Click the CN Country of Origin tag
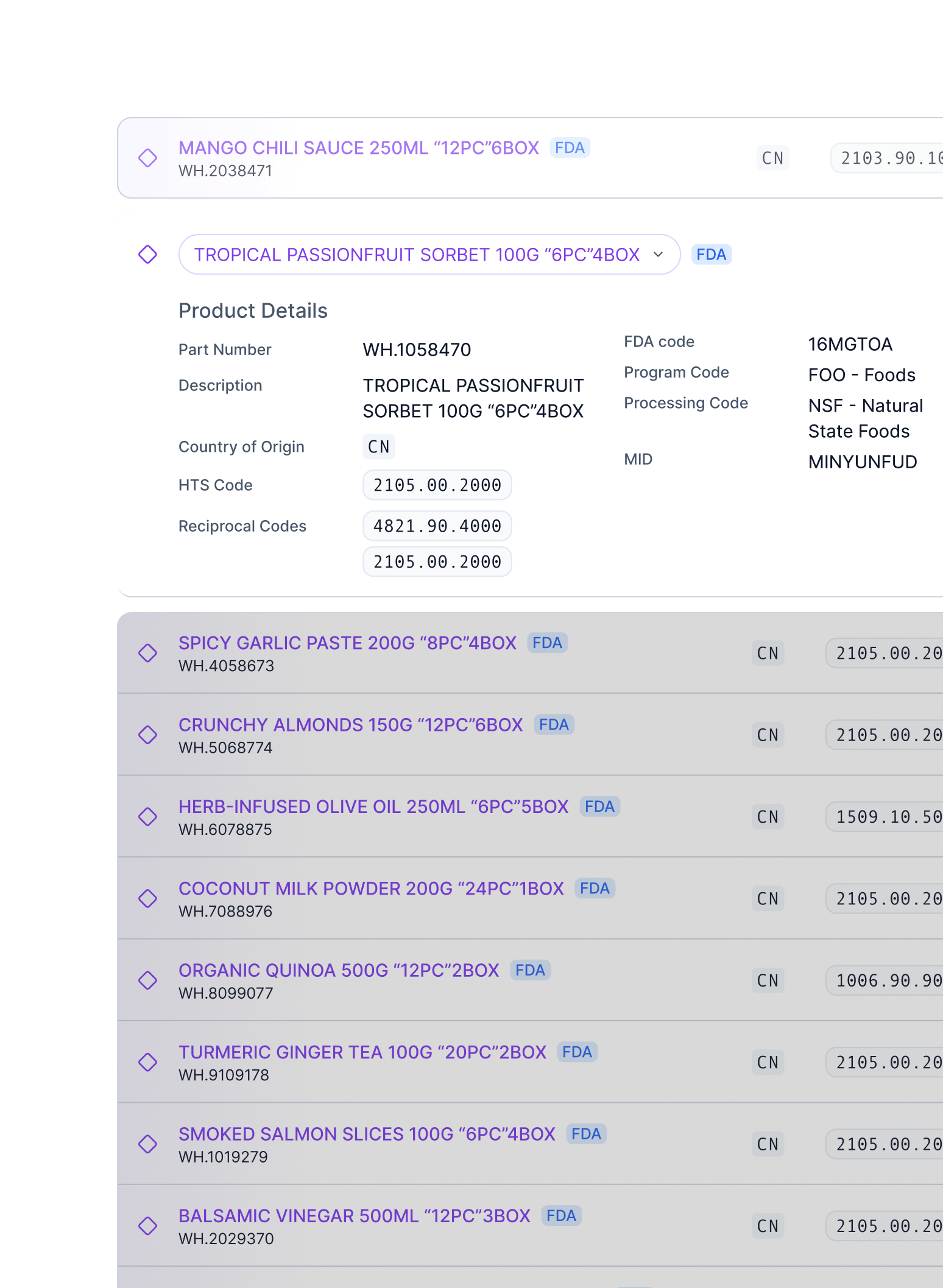Screen dimensions: 943x1288 [x=378, y=447]
